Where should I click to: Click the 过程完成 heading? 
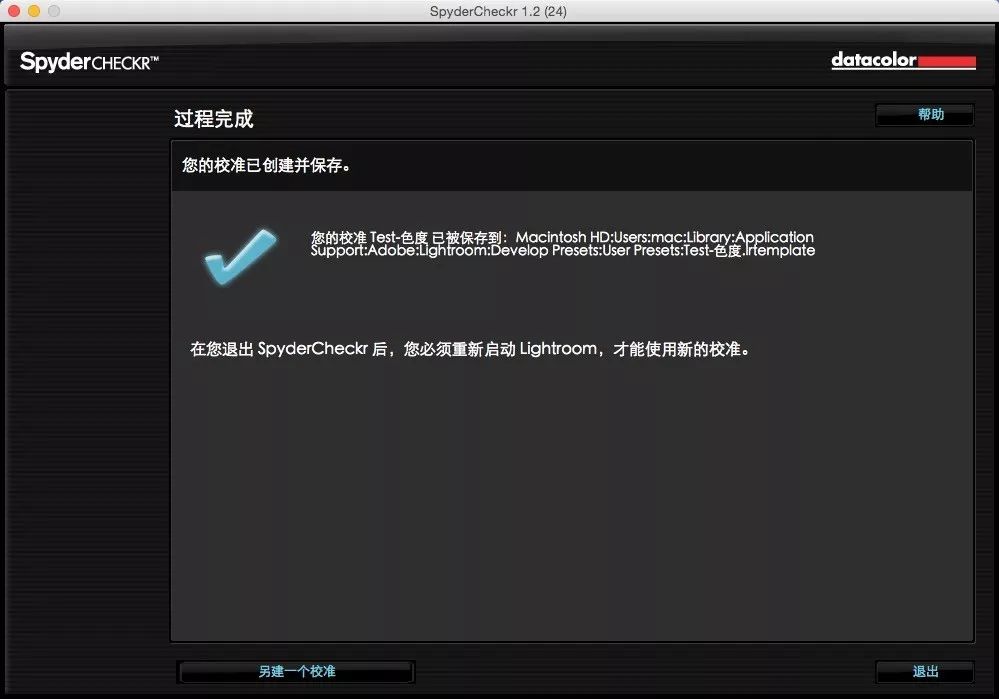tap(213, 119)
